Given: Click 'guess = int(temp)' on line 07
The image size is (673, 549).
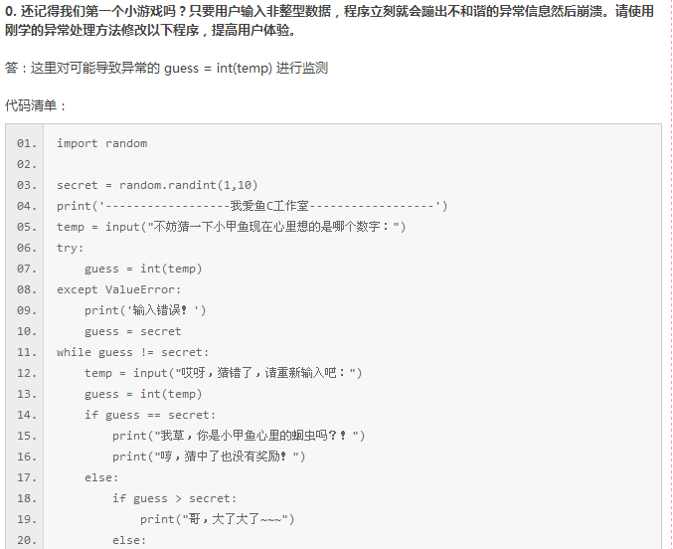Looking at the screenshot, I should pos(143,269).
